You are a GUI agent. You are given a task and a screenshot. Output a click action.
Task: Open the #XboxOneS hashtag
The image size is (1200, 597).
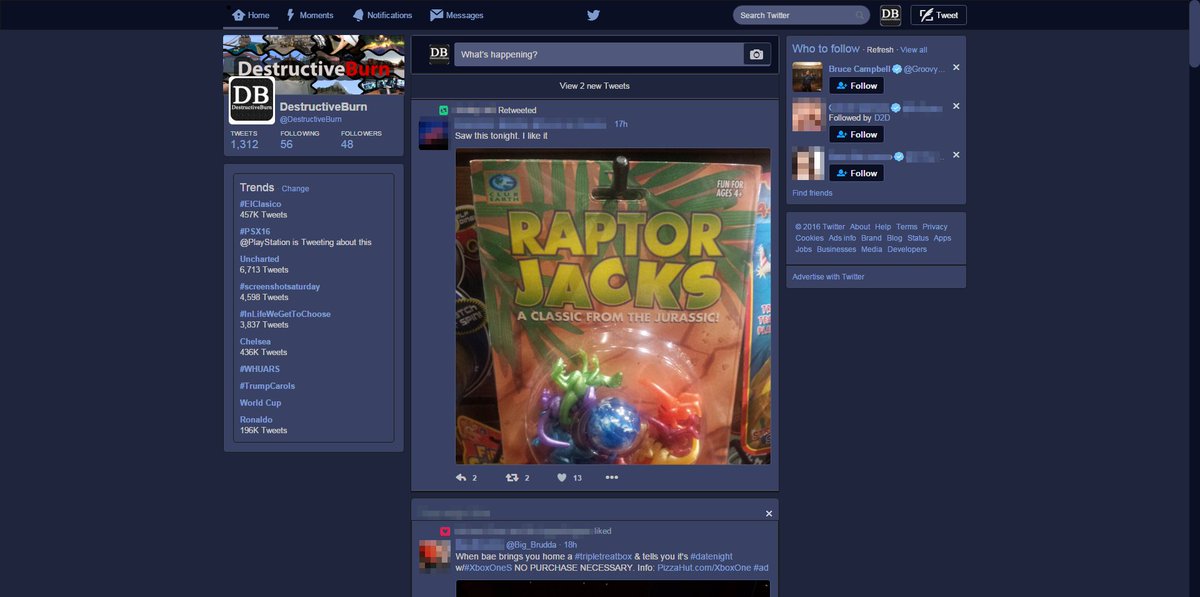pyautogui.click(x=488, y=568)
